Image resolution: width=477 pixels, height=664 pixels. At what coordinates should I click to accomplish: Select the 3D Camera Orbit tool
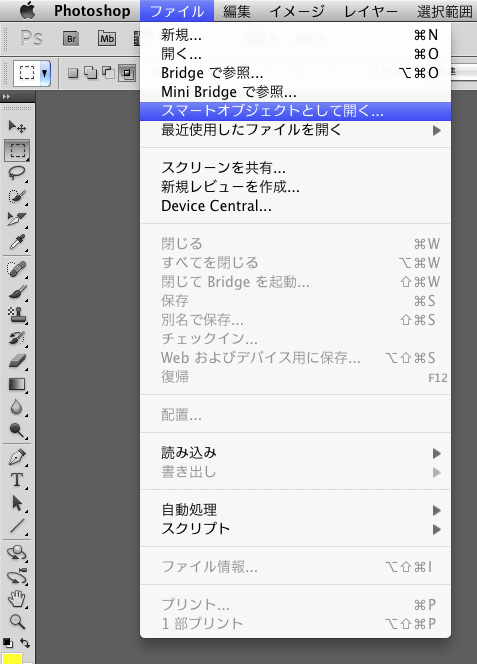coord(17,576)
